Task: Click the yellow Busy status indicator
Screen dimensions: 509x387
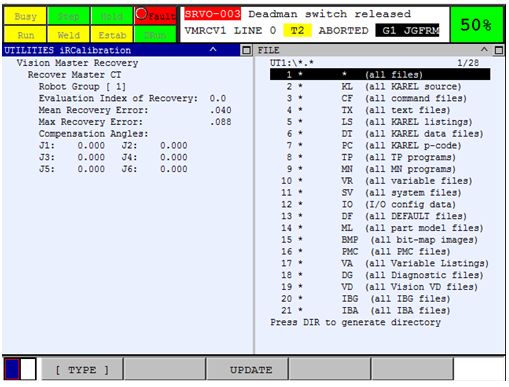Action: pyautogui.click(x=25, y=16)
